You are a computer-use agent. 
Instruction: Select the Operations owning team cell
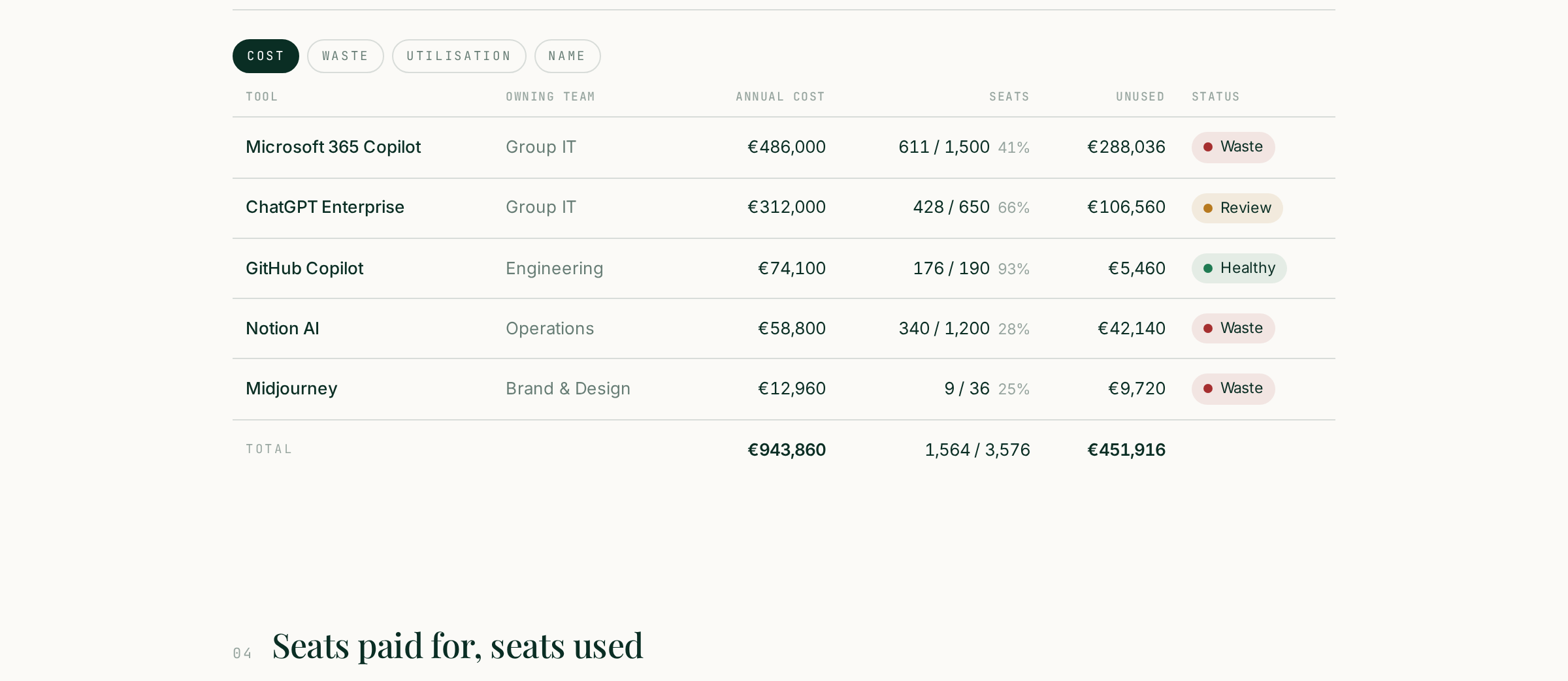pyautogui.click(x=550, y=328)
